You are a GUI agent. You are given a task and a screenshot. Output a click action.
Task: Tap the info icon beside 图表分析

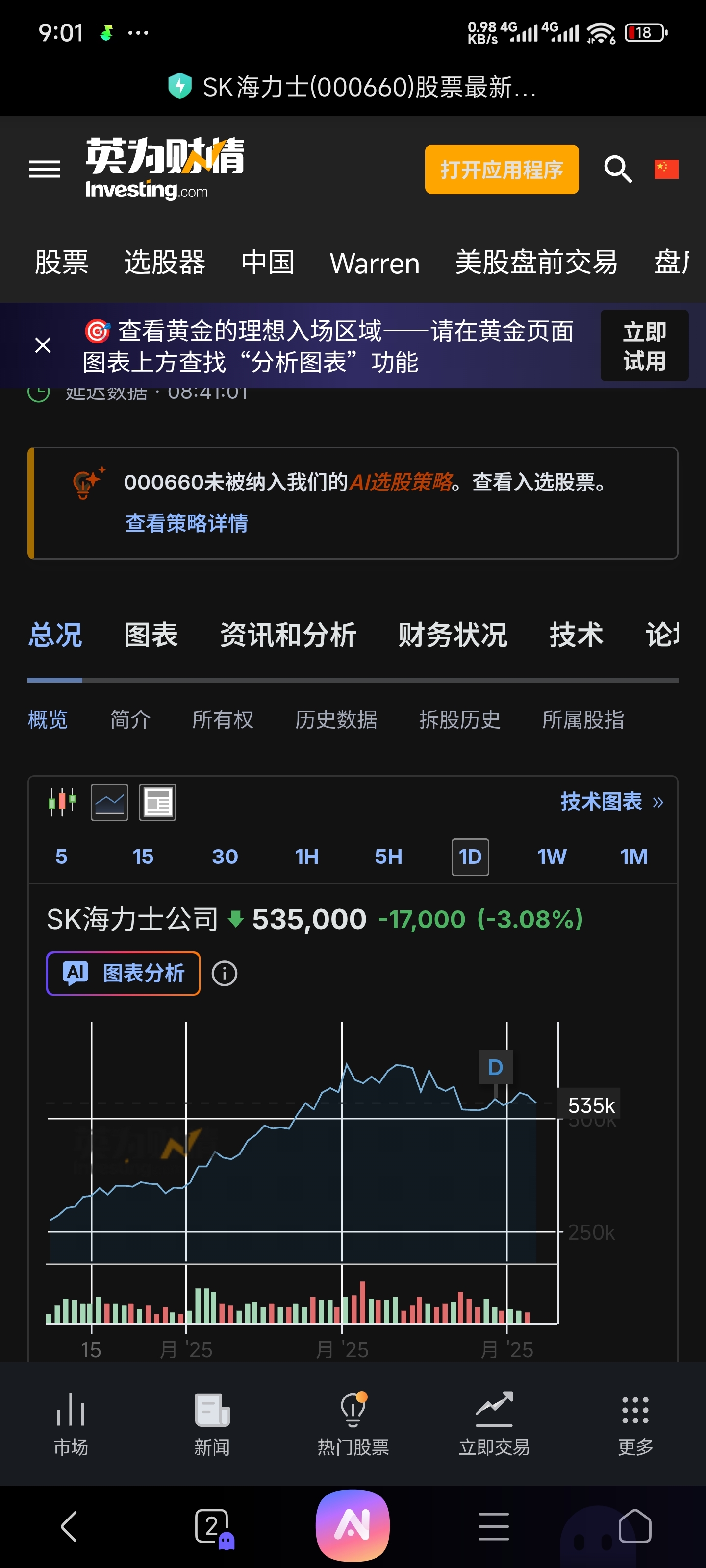224,973
